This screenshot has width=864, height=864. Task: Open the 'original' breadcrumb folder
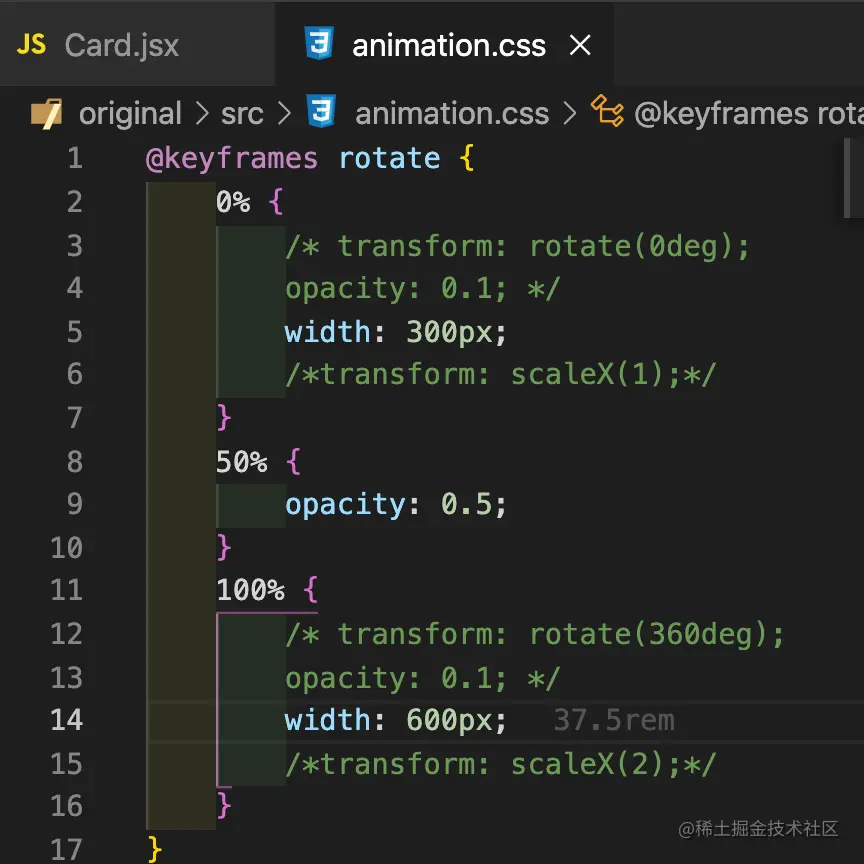click(130, 113)
